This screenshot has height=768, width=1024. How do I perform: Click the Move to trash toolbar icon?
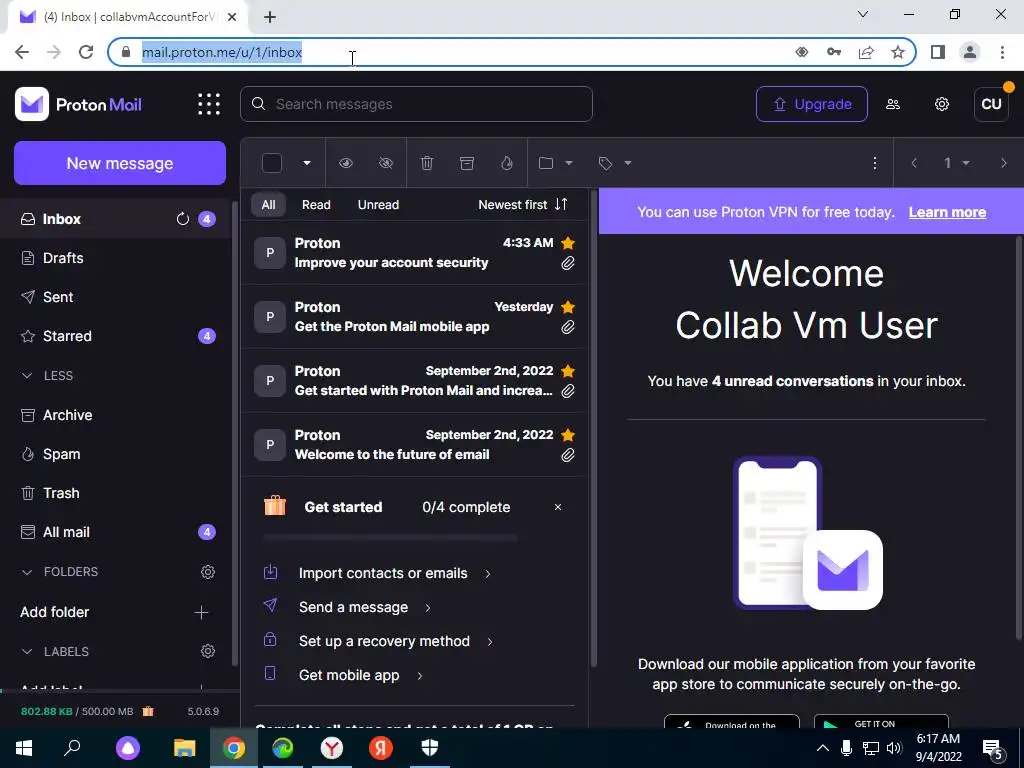426,163
